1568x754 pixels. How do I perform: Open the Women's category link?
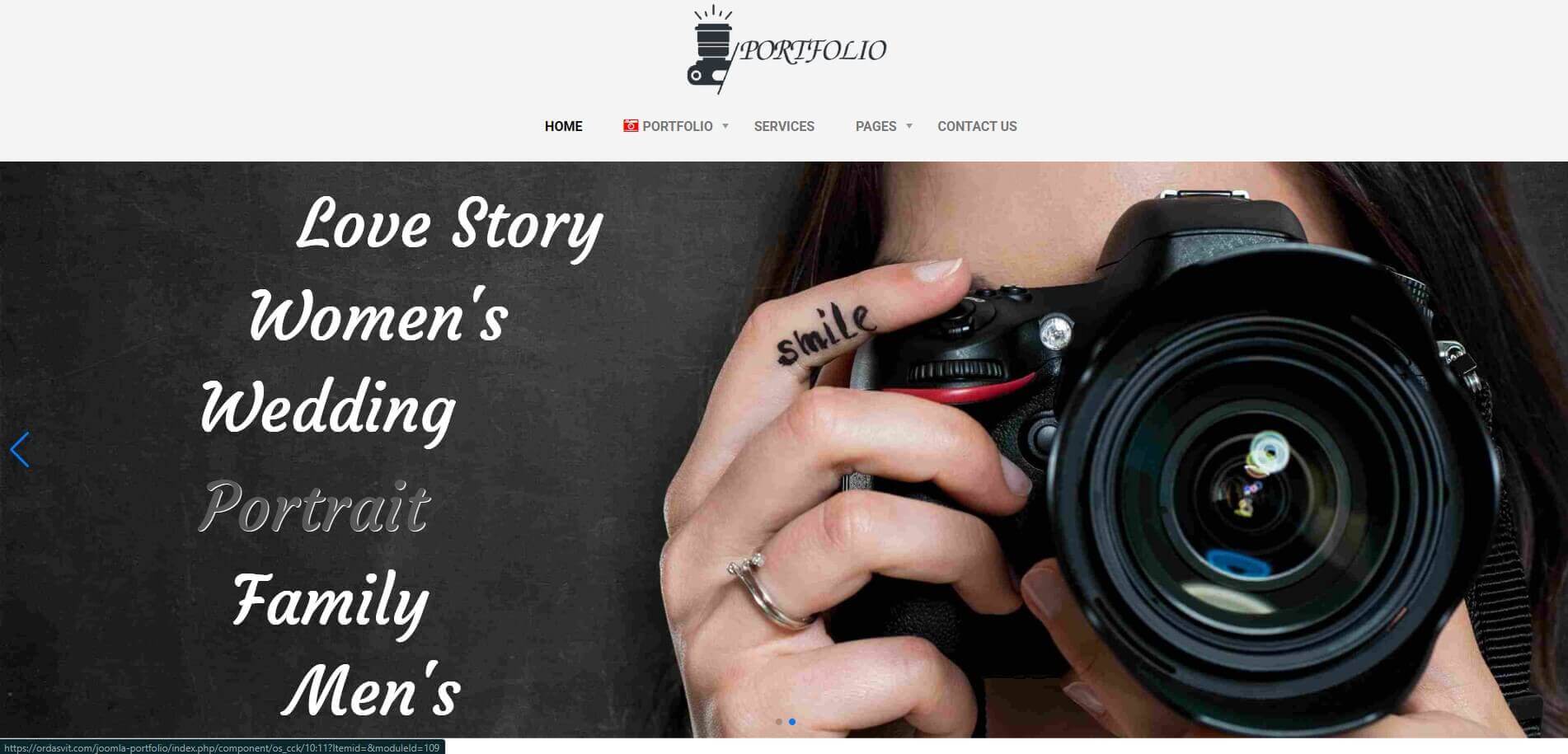click(378, 316)
